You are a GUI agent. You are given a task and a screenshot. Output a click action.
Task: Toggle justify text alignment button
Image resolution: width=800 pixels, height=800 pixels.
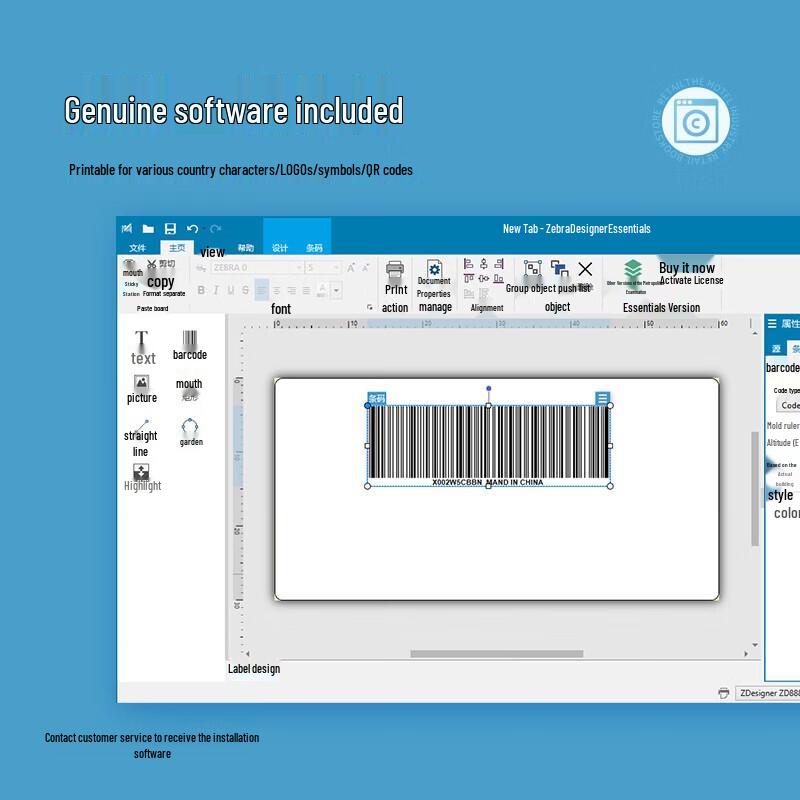coord(306,290)
